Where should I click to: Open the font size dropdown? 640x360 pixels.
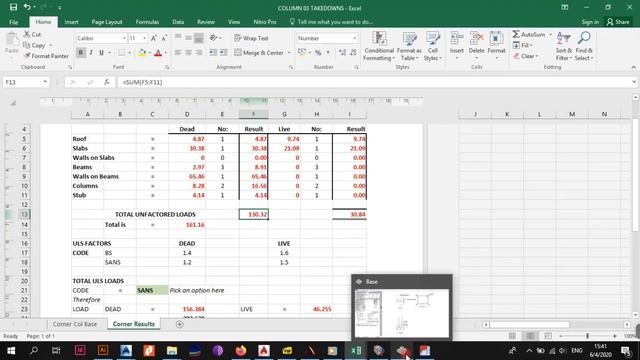[144, 38]
